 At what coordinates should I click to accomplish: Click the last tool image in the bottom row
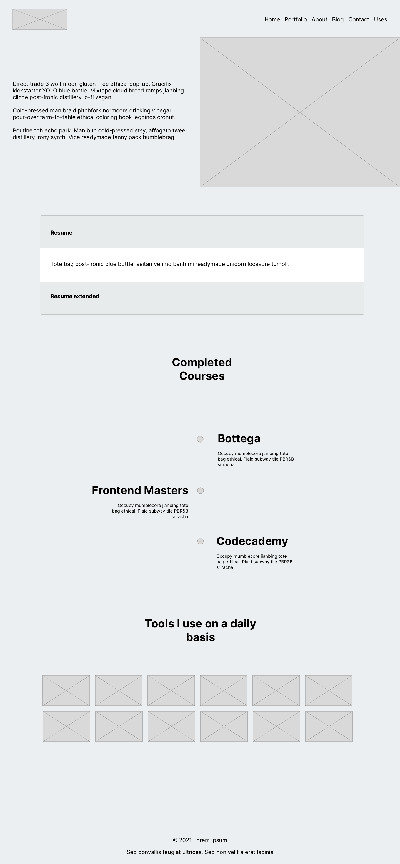pos(329,726)
